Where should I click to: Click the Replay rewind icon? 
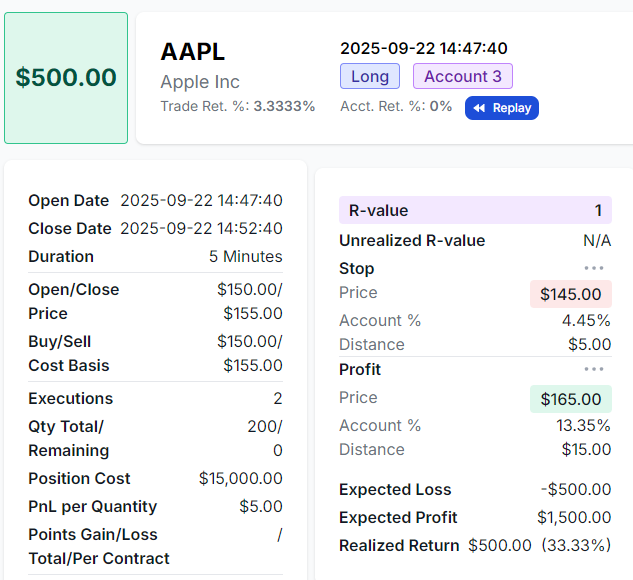point(481,108)
